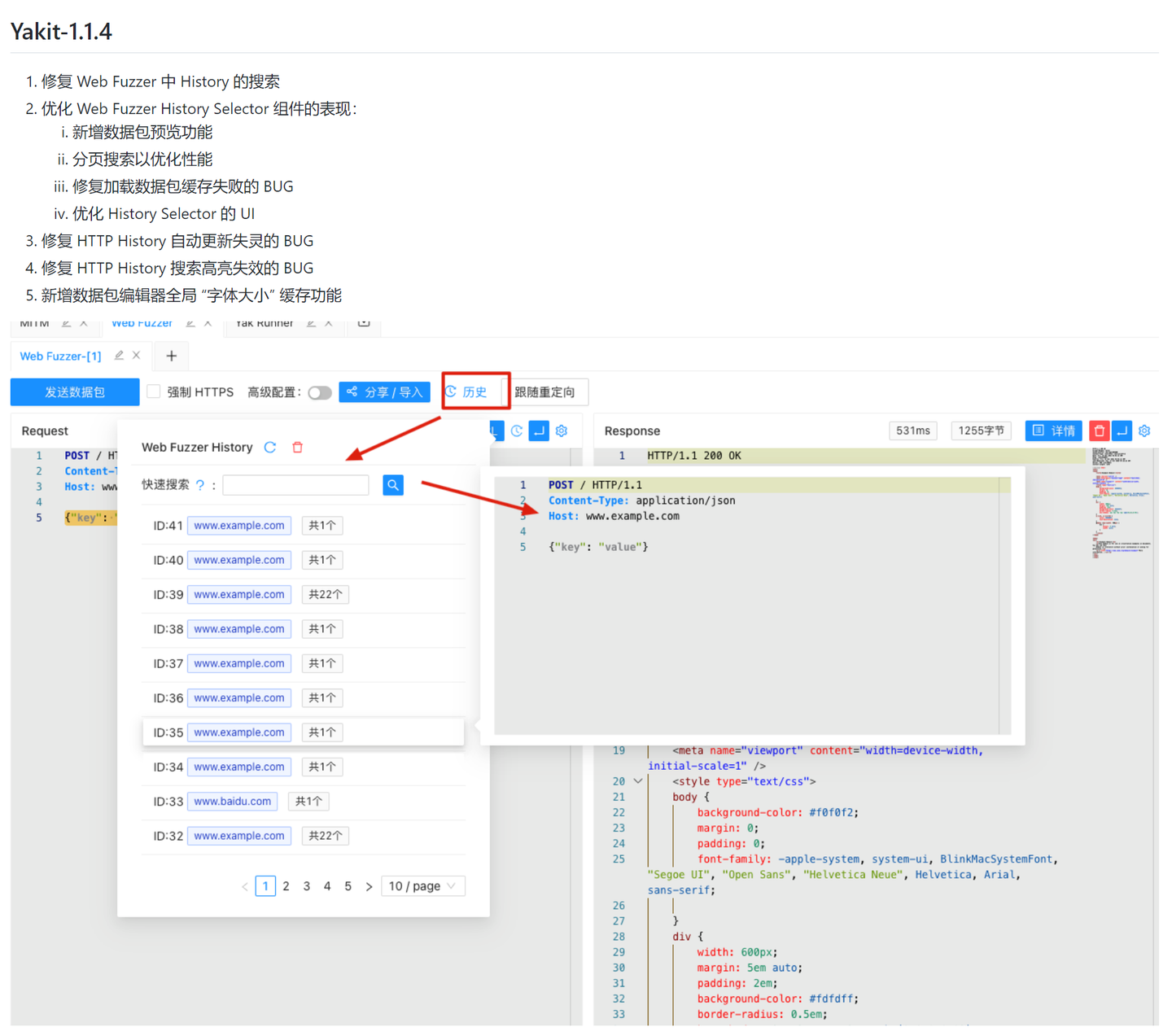Click the blue newline icon in Response toolbar
The width and height of the screenshot is (1172, 1036).
click(1122, 431)
